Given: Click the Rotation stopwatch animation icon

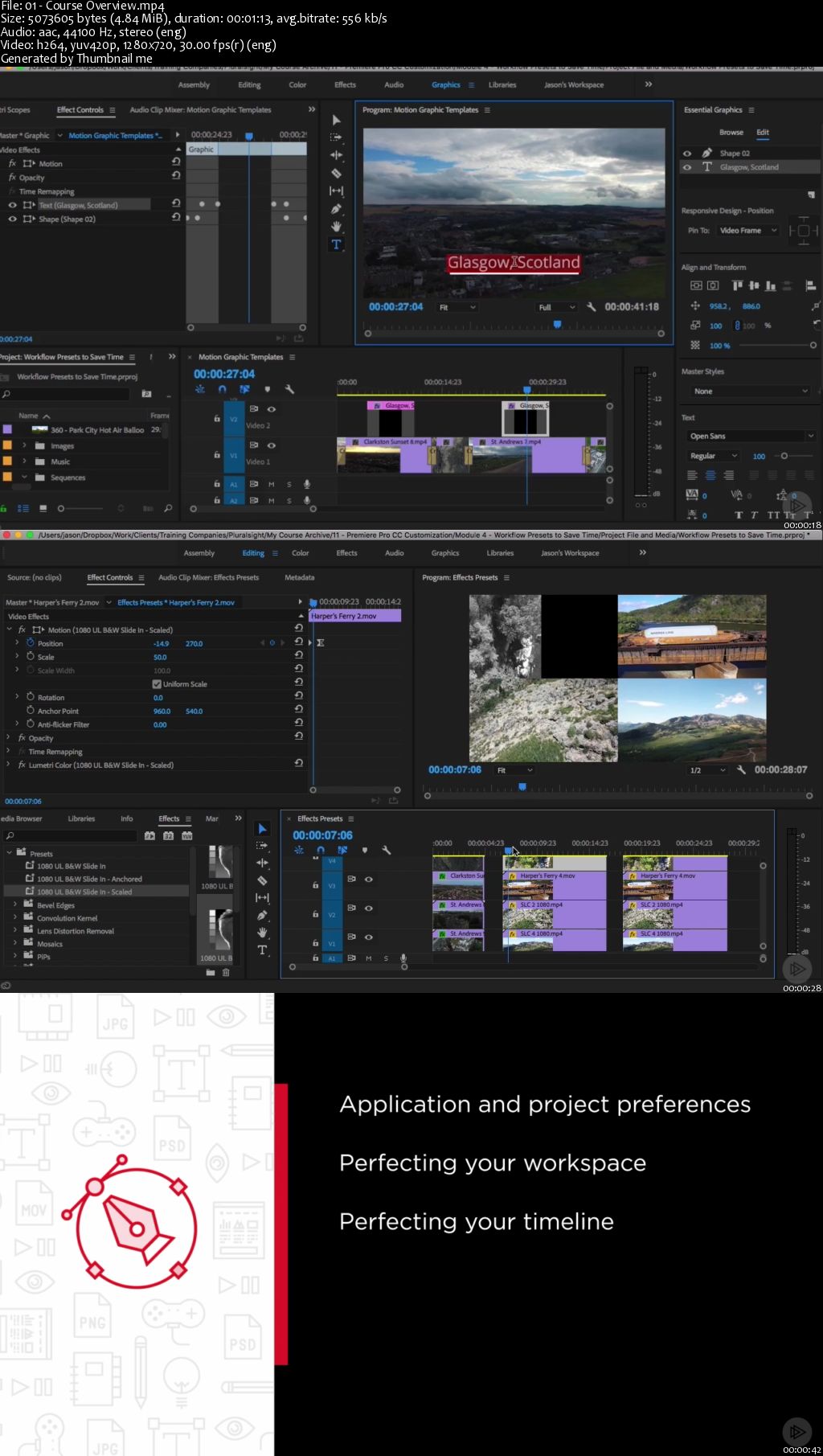Looking at the screenshot, I should pyautogui.click(x=31, y=697).
